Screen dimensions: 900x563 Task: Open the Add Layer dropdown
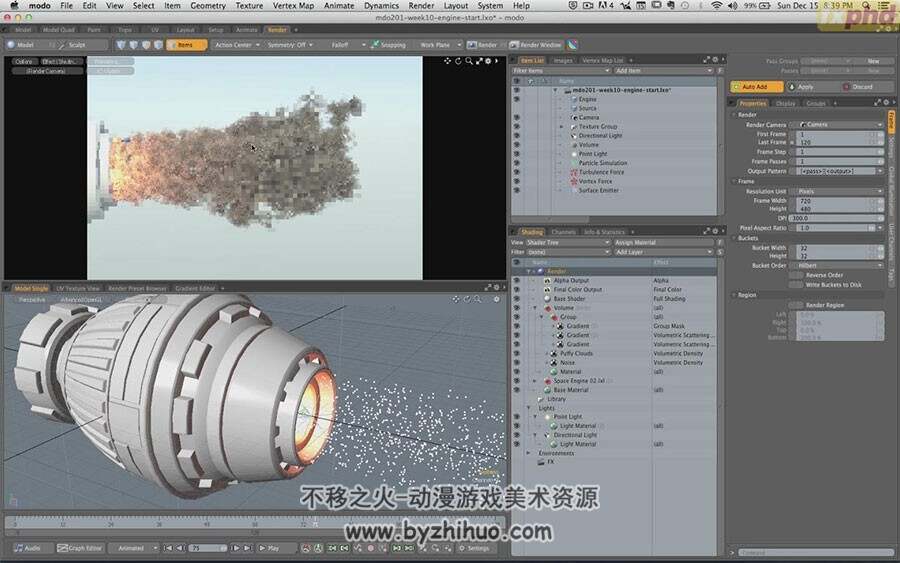coord(663,252)
